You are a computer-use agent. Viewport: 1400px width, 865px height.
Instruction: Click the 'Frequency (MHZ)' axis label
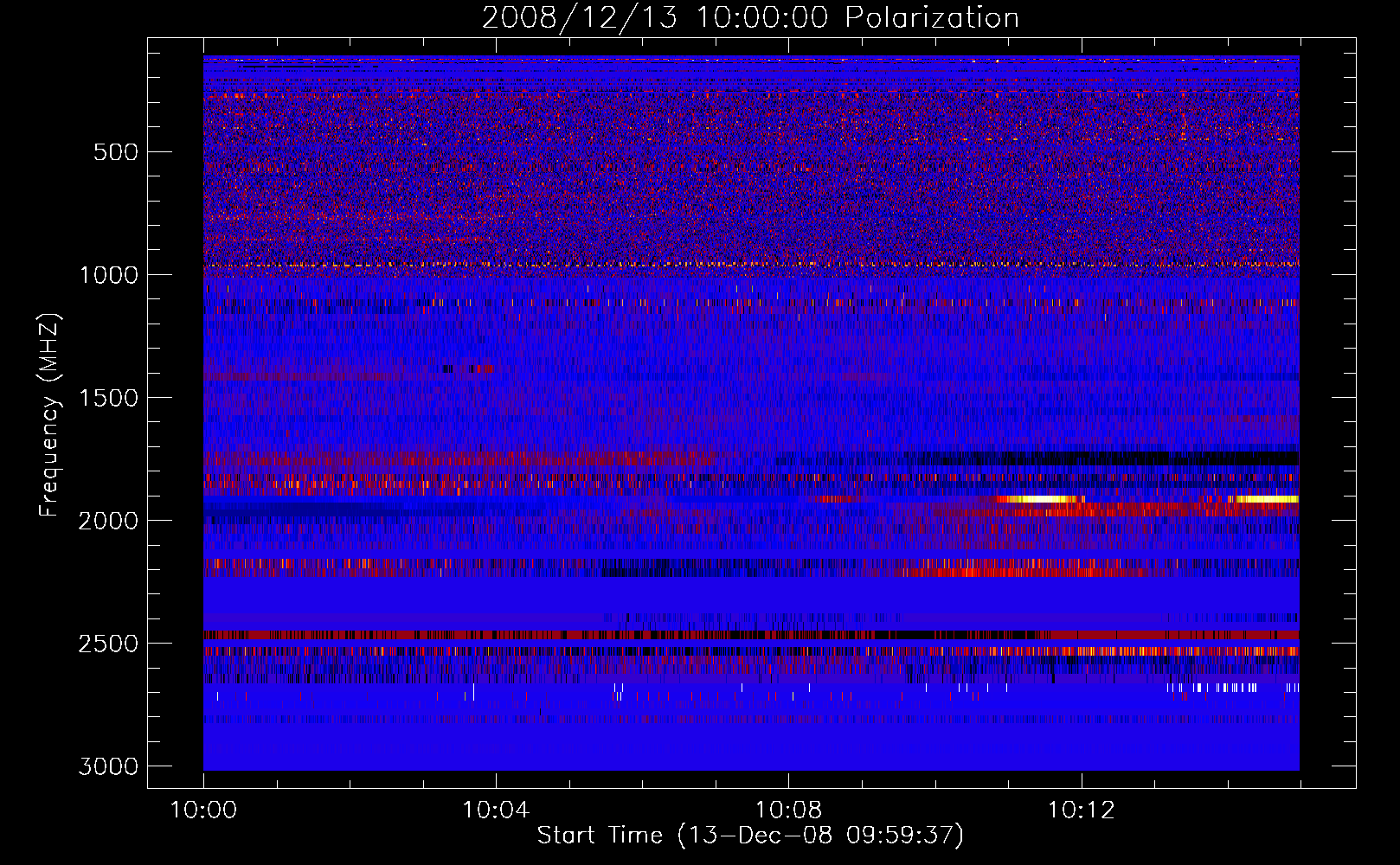[x=50, y=415]
